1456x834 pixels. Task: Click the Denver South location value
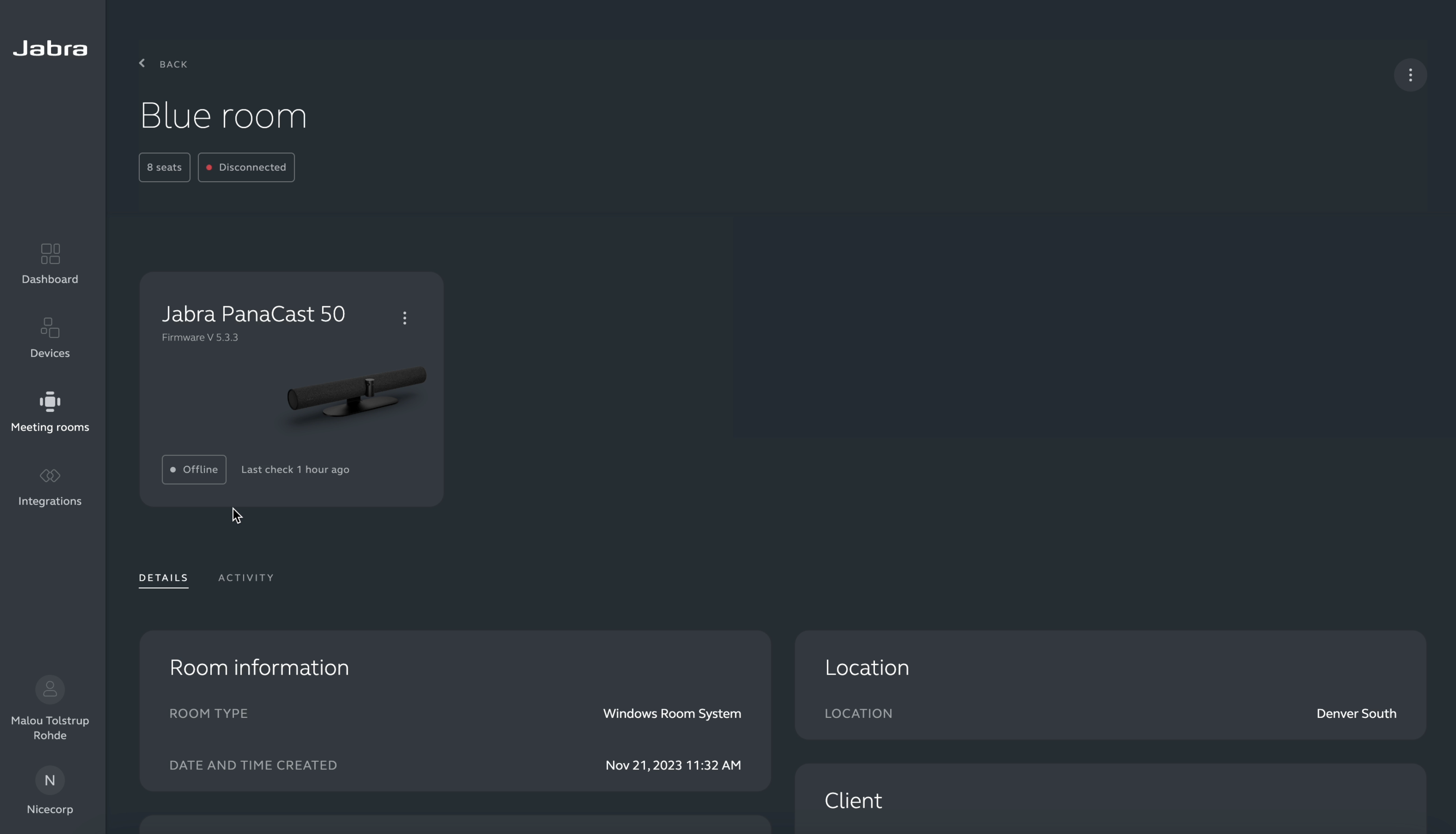[1356, 714]
